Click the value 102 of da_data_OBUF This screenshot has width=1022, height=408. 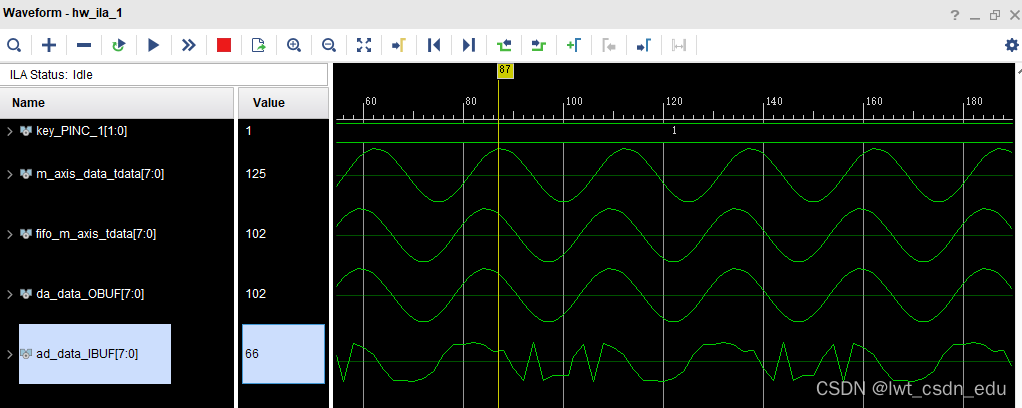[x=256, y=294]
